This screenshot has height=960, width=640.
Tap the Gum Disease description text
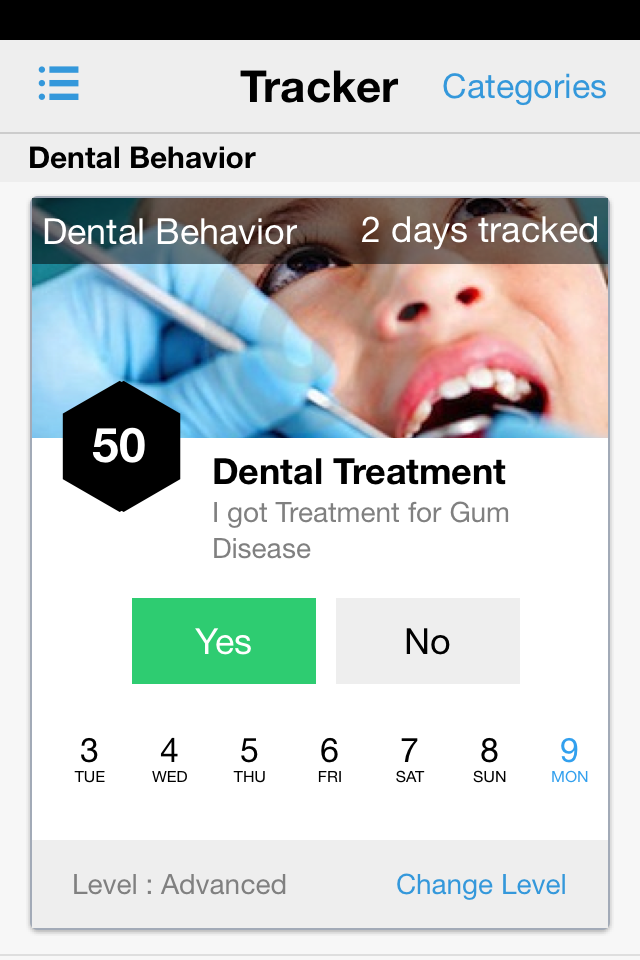coord(361,530)
